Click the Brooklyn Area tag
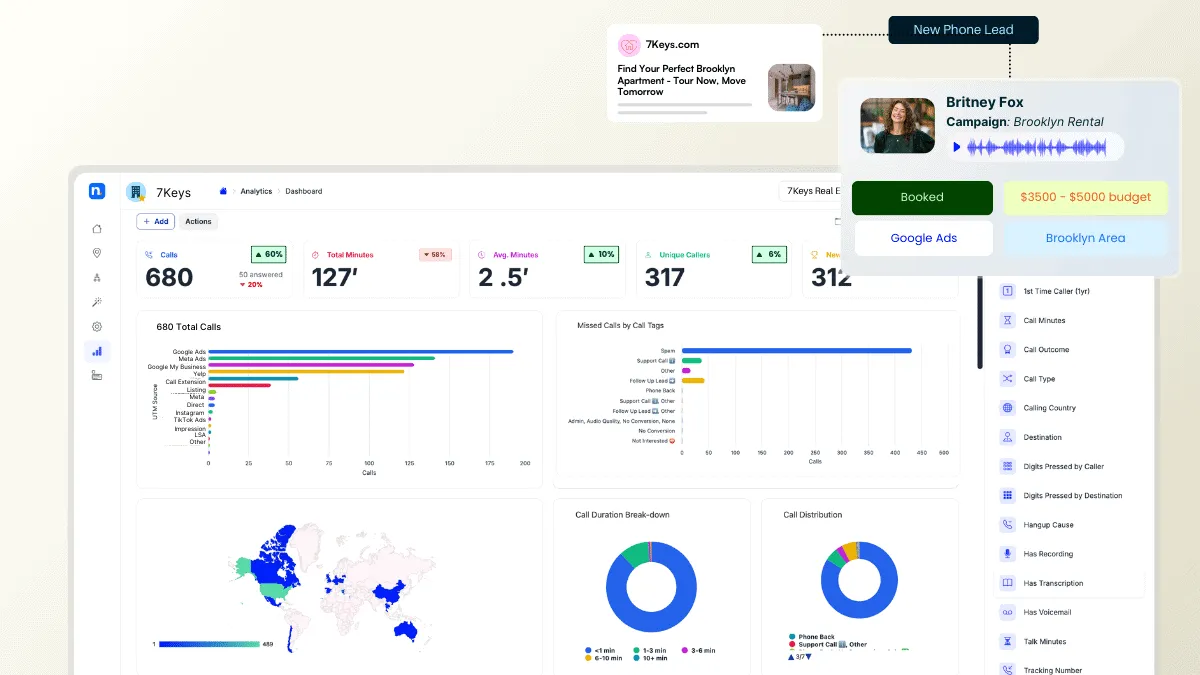1200x675 pixels. tap(1085, 238)
